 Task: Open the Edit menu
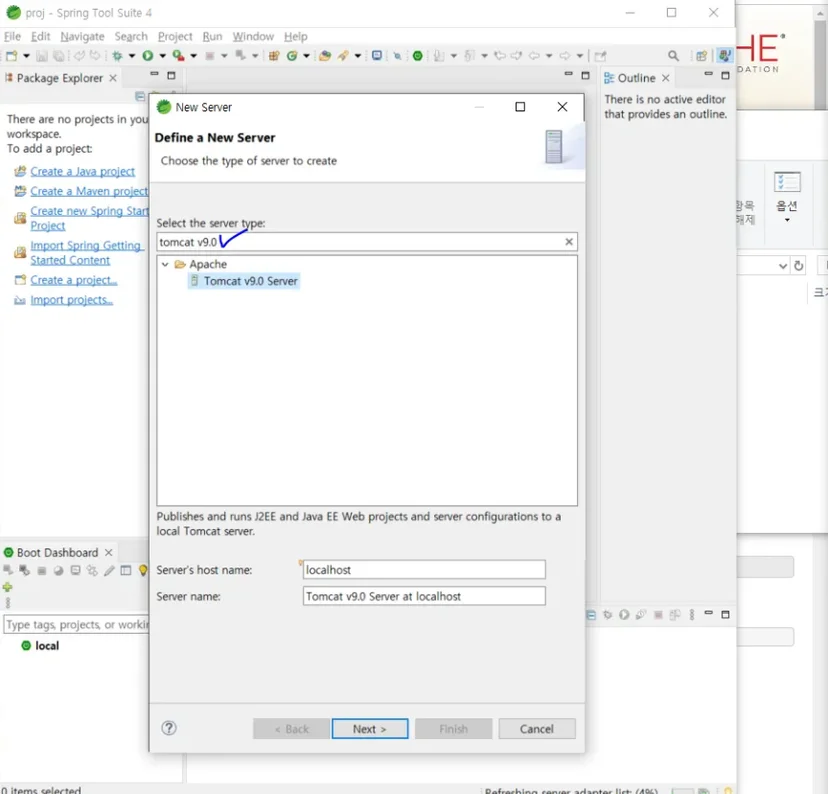[x=41, y=36]
